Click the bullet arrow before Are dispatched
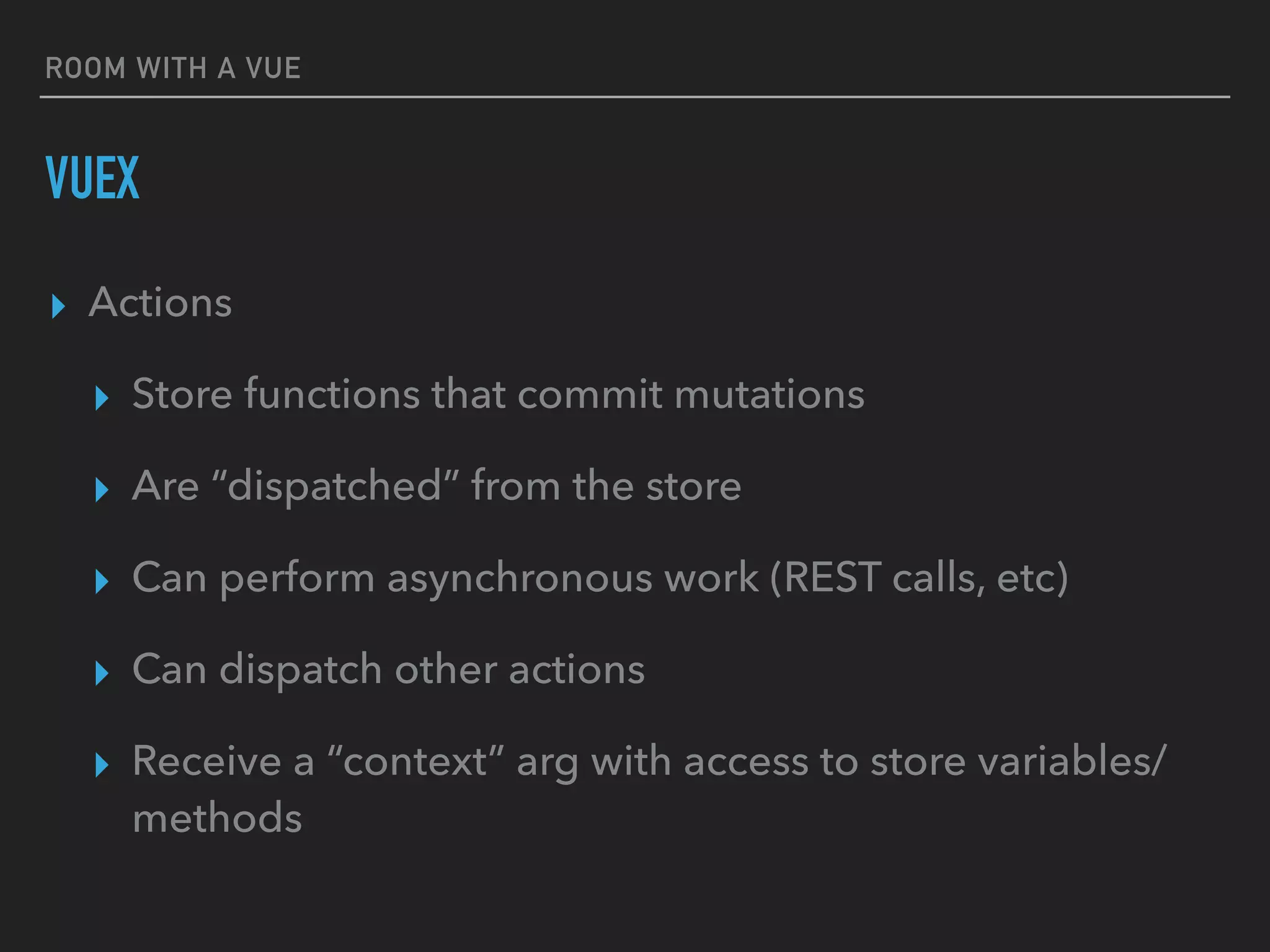Screen dimensions: 1270x952 (x=102, y=490)
